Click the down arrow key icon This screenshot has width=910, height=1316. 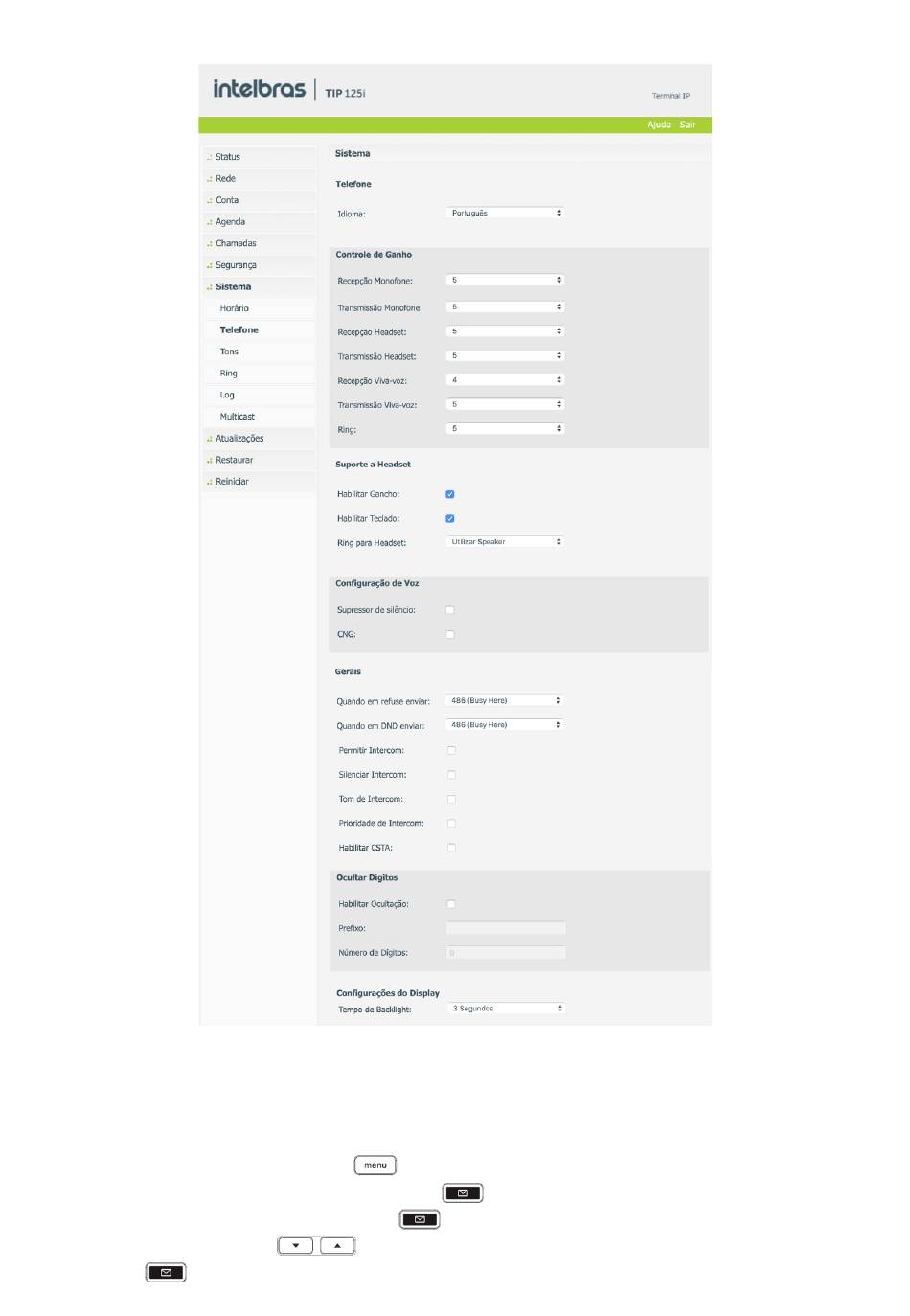pos(295,1246)
